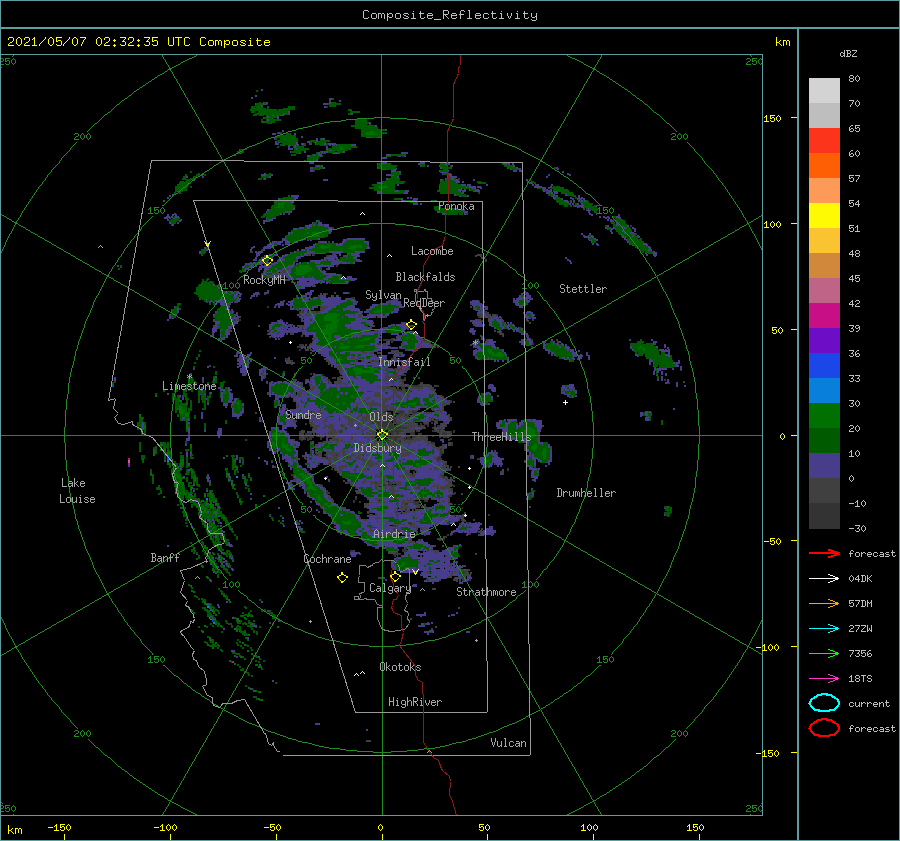Click the yellow radar-center marker near Olds

pyautogui.click(x=382, y=435)
